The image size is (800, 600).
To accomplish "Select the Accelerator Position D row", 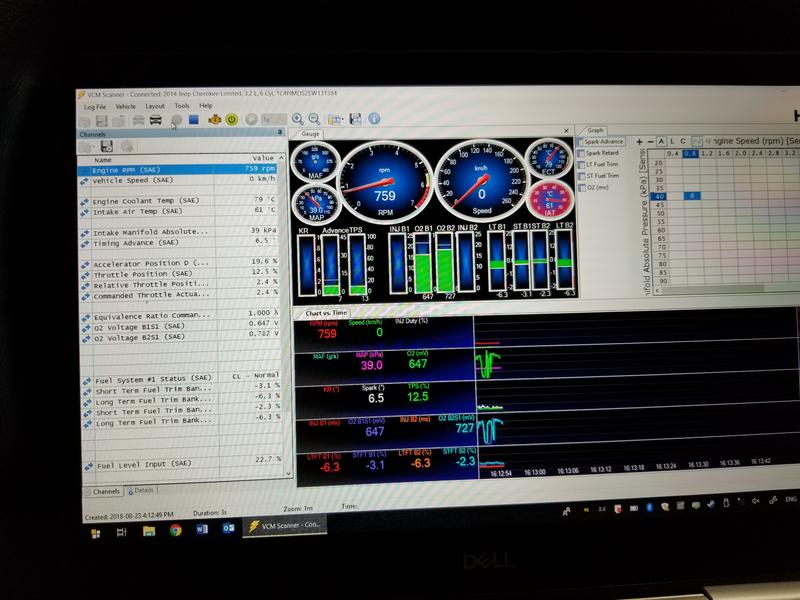I will tap(180, 263).
